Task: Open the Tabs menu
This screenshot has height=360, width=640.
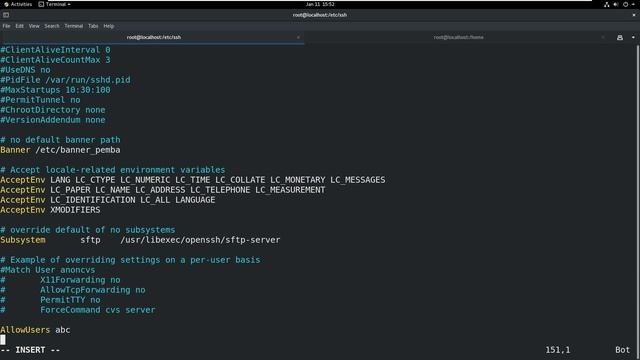Action: coord(93,26)
